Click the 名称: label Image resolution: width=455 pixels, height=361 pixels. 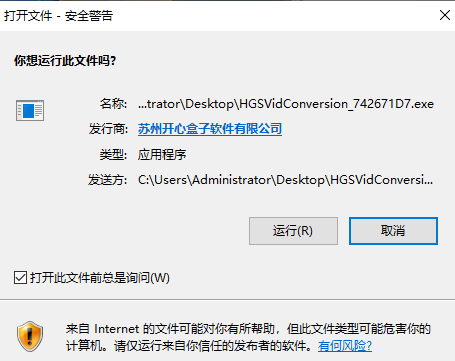coord(113,104)
